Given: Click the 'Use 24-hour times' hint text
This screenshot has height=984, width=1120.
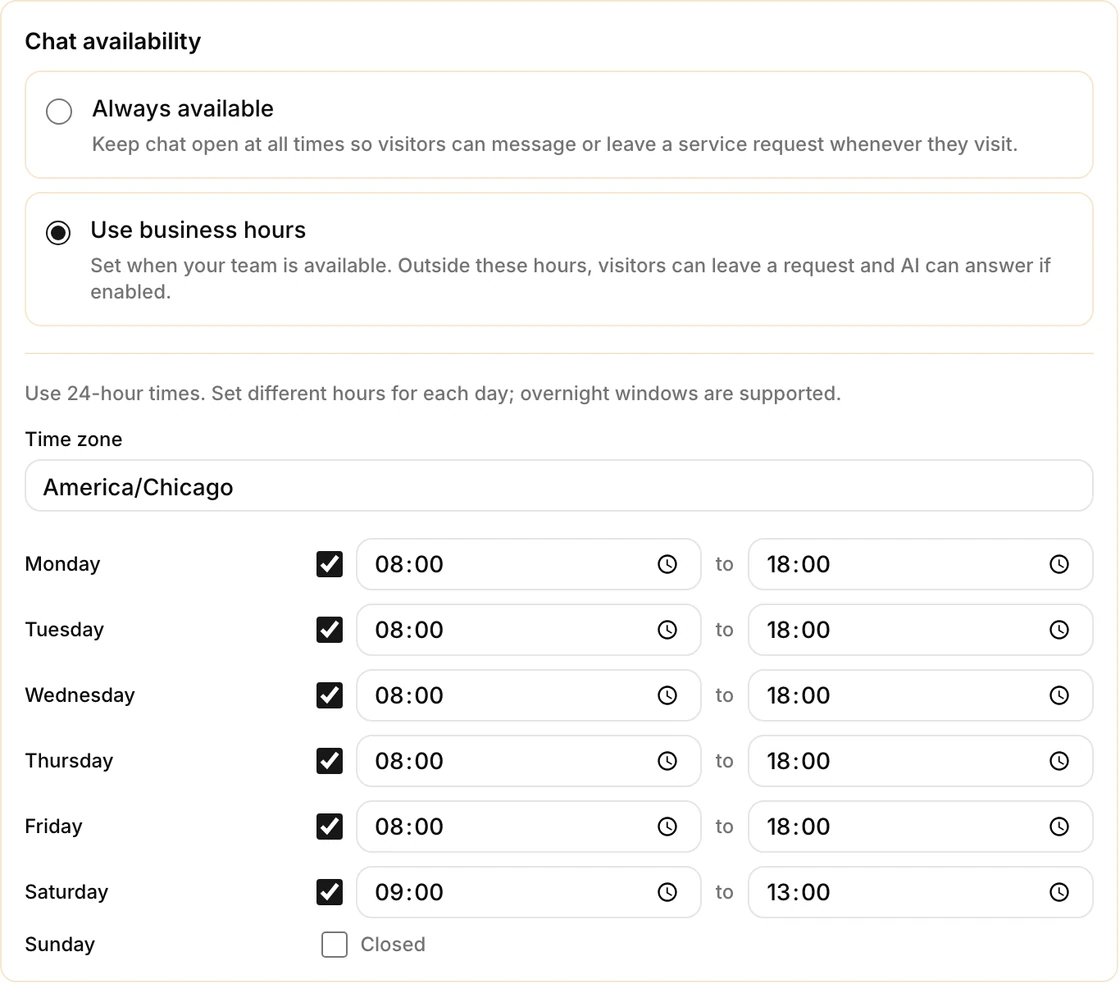Looking at the screenshot, I should pyautogui.click(x=433, y=393).
